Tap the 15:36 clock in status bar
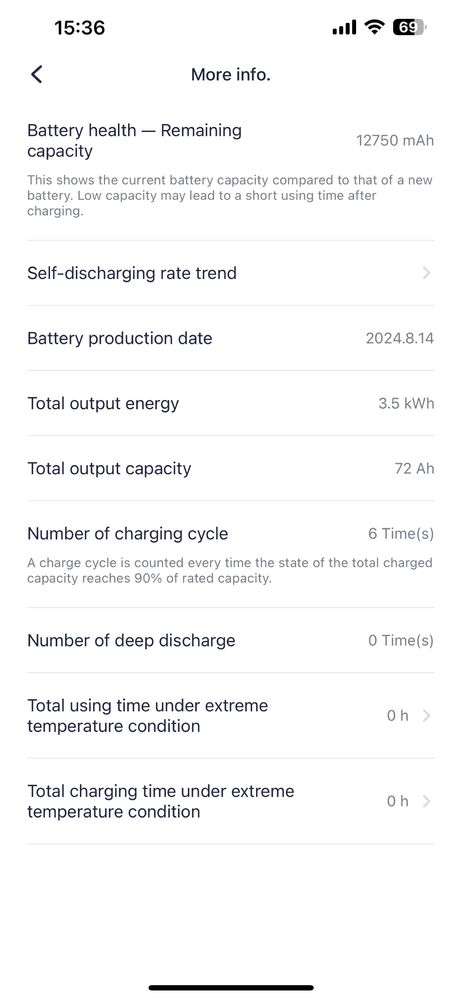The width and height of the screenshot is (462, 999). click(x=80, y=27)
